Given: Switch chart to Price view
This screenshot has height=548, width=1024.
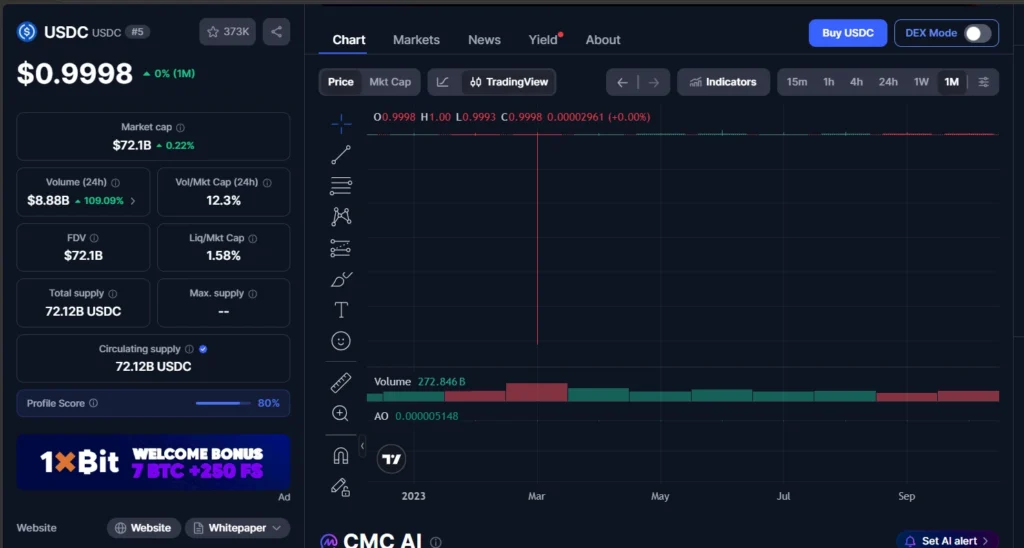Looking at the screenshot, I should 340,82.
